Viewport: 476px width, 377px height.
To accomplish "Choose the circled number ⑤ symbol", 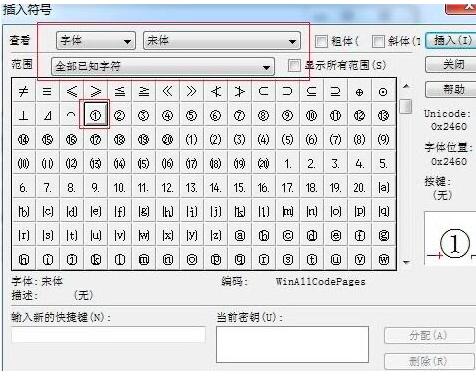I will point(191,115).
